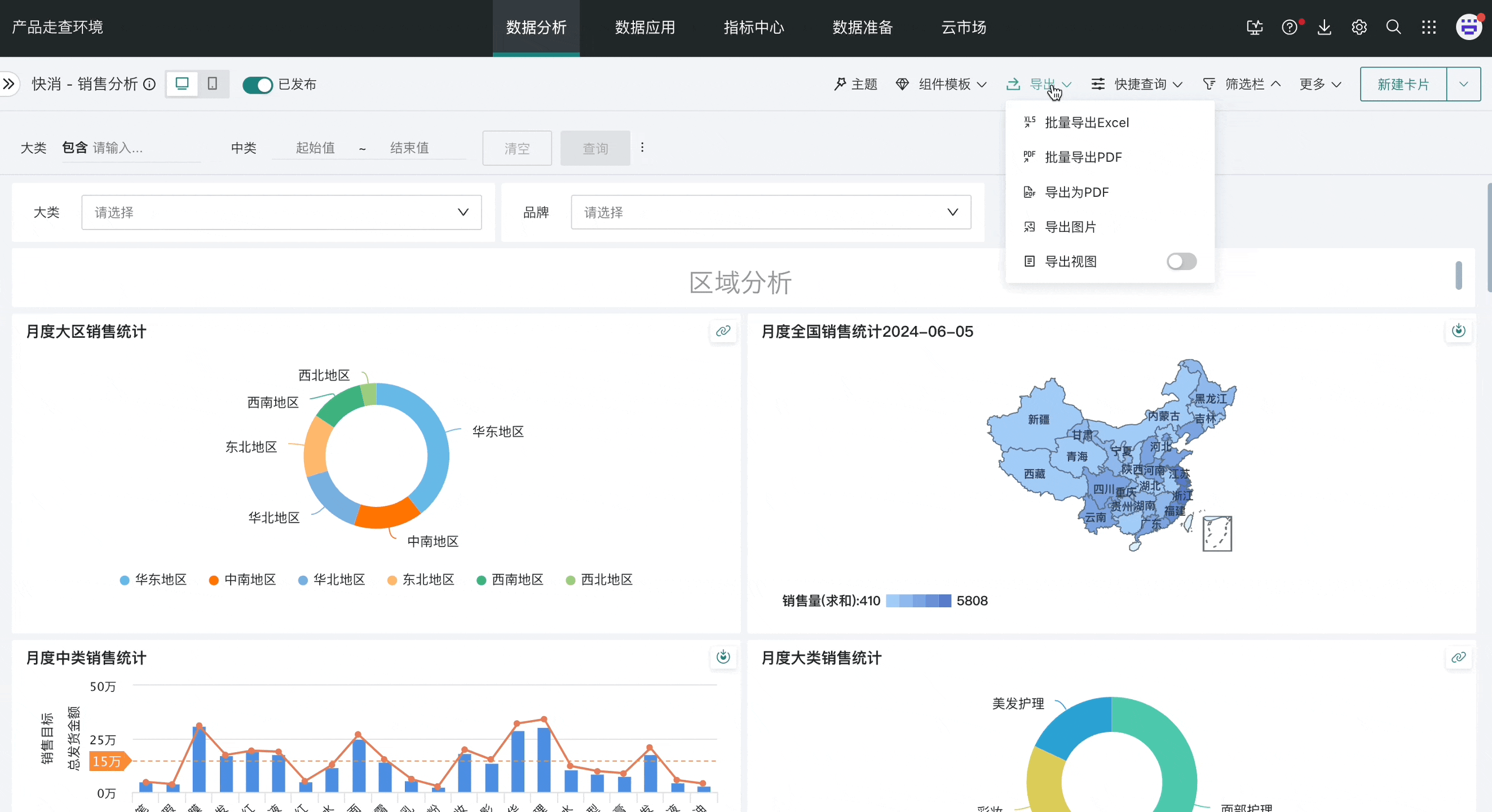1492x812 pixels.
Task: Click the drill icon on 月度中类销售统计 card
Action: [x=723, y=657]
